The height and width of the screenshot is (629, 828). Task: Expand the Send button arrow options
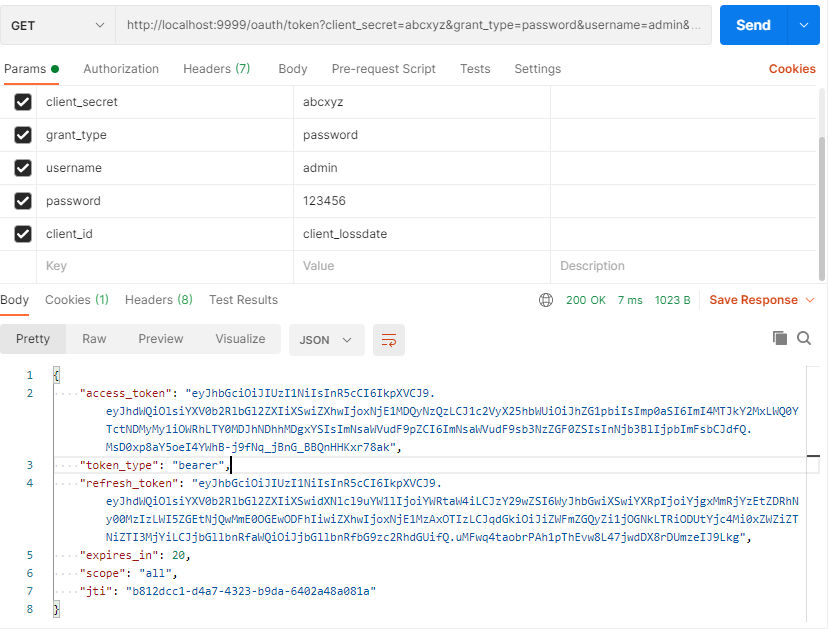point(804,25)
